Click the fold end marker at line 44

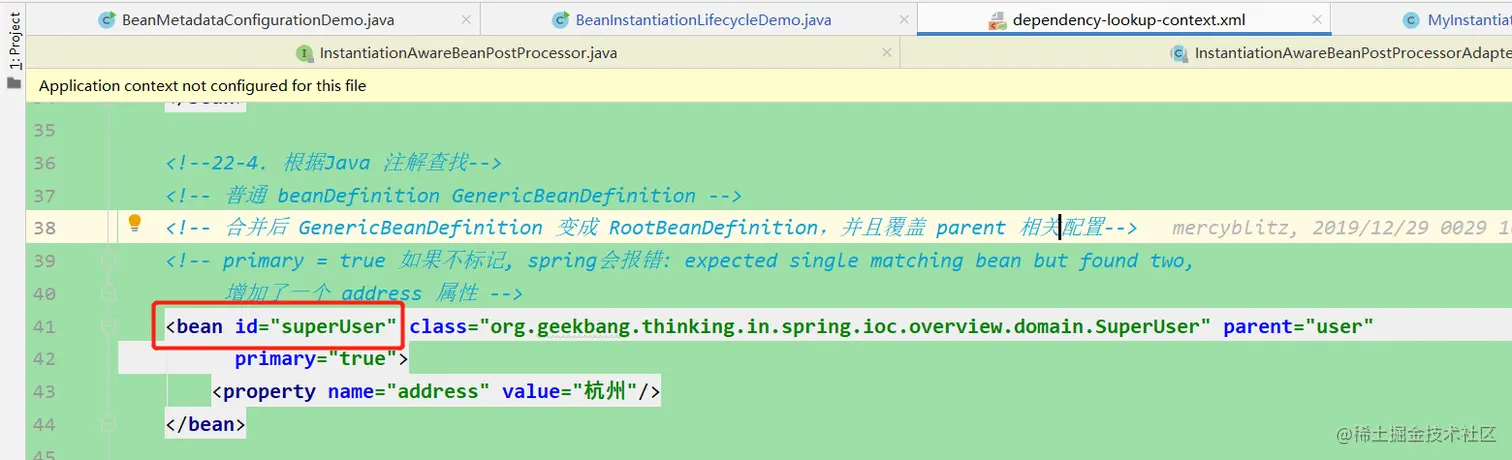[109, 425]
